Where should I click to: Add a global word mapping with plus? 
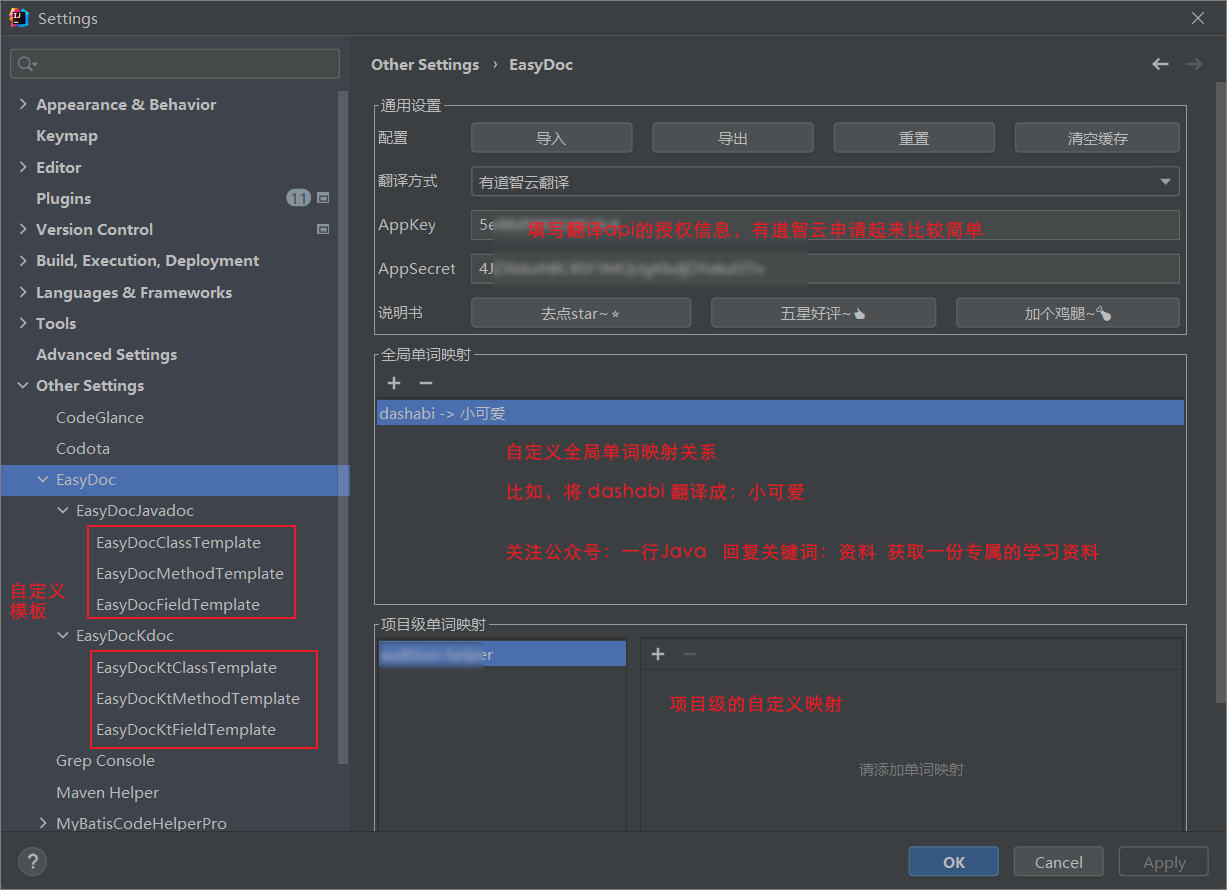pos(394,383)
